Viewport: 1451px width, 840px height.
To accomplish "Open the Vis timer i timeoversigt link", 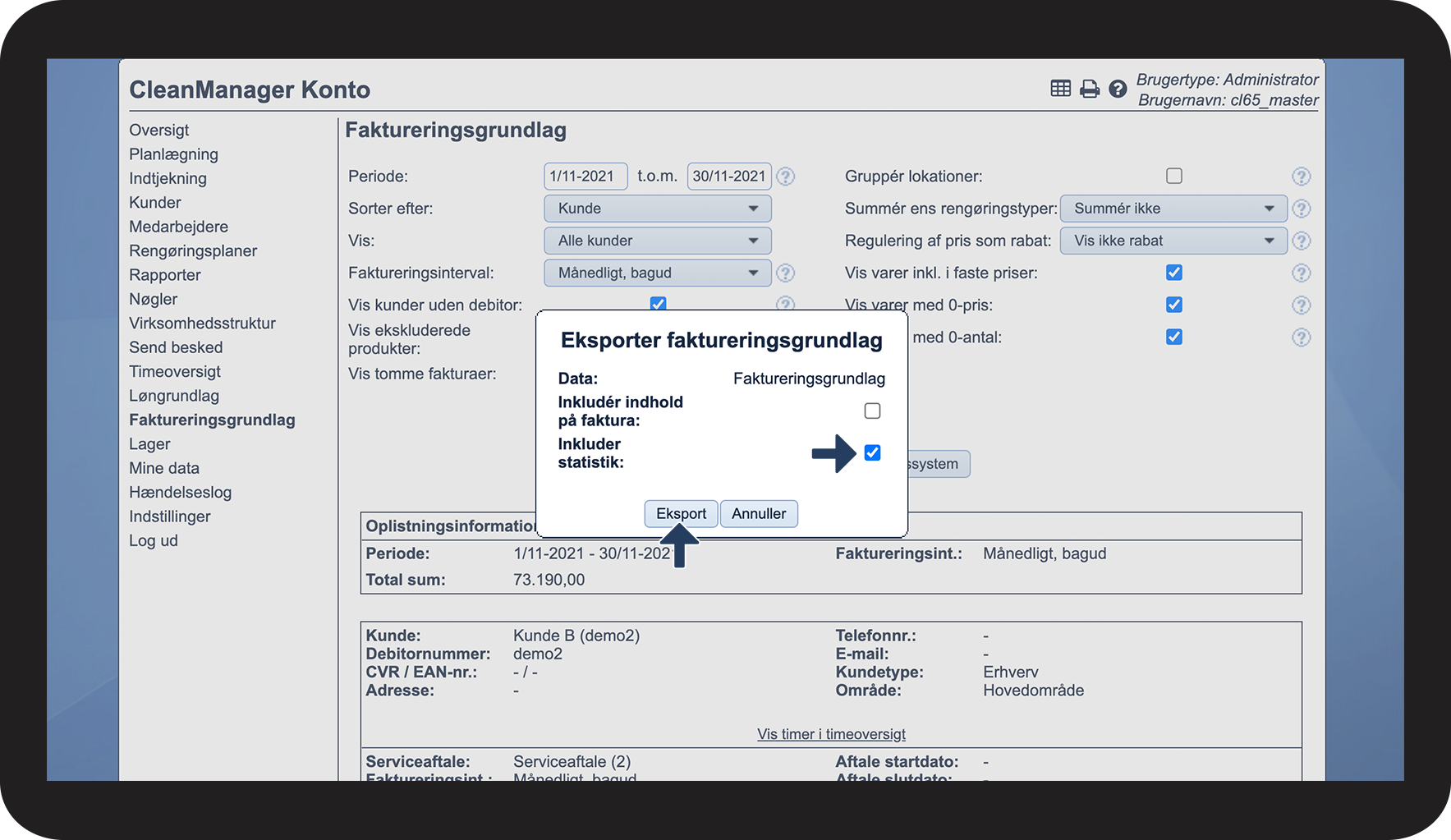I will click(831, 734).
